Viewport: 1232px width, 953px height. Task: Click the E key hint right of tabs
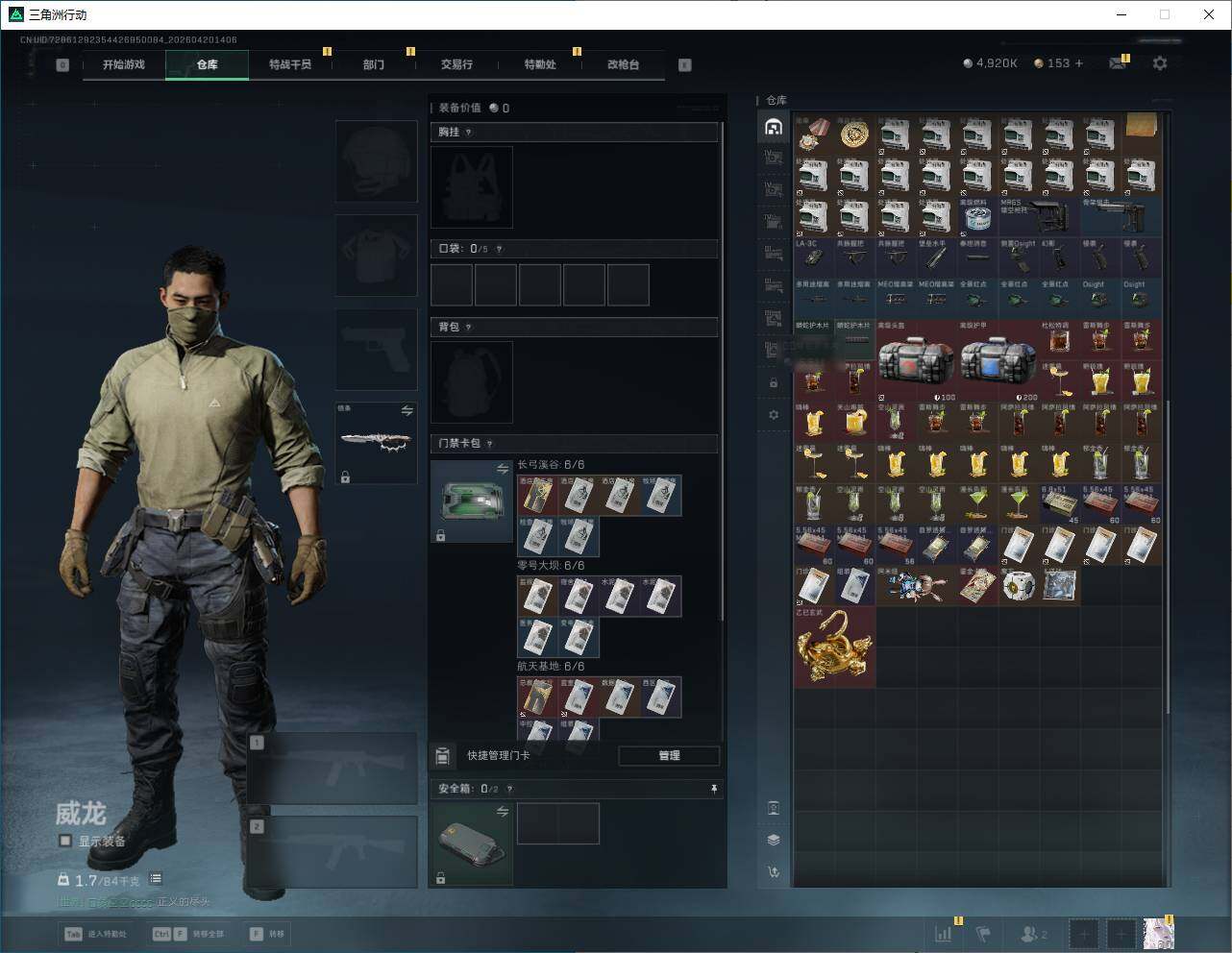point(685,65)
